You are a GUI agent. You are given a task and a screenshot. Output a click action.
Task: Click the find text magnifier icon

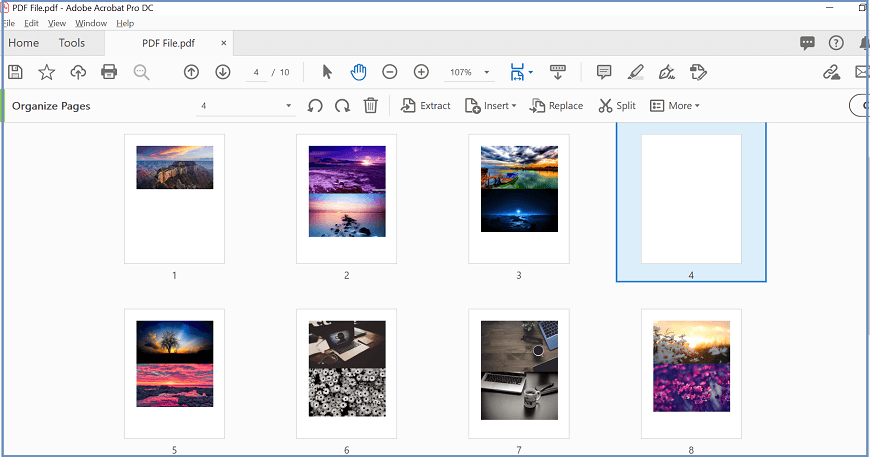click(141, 72)
